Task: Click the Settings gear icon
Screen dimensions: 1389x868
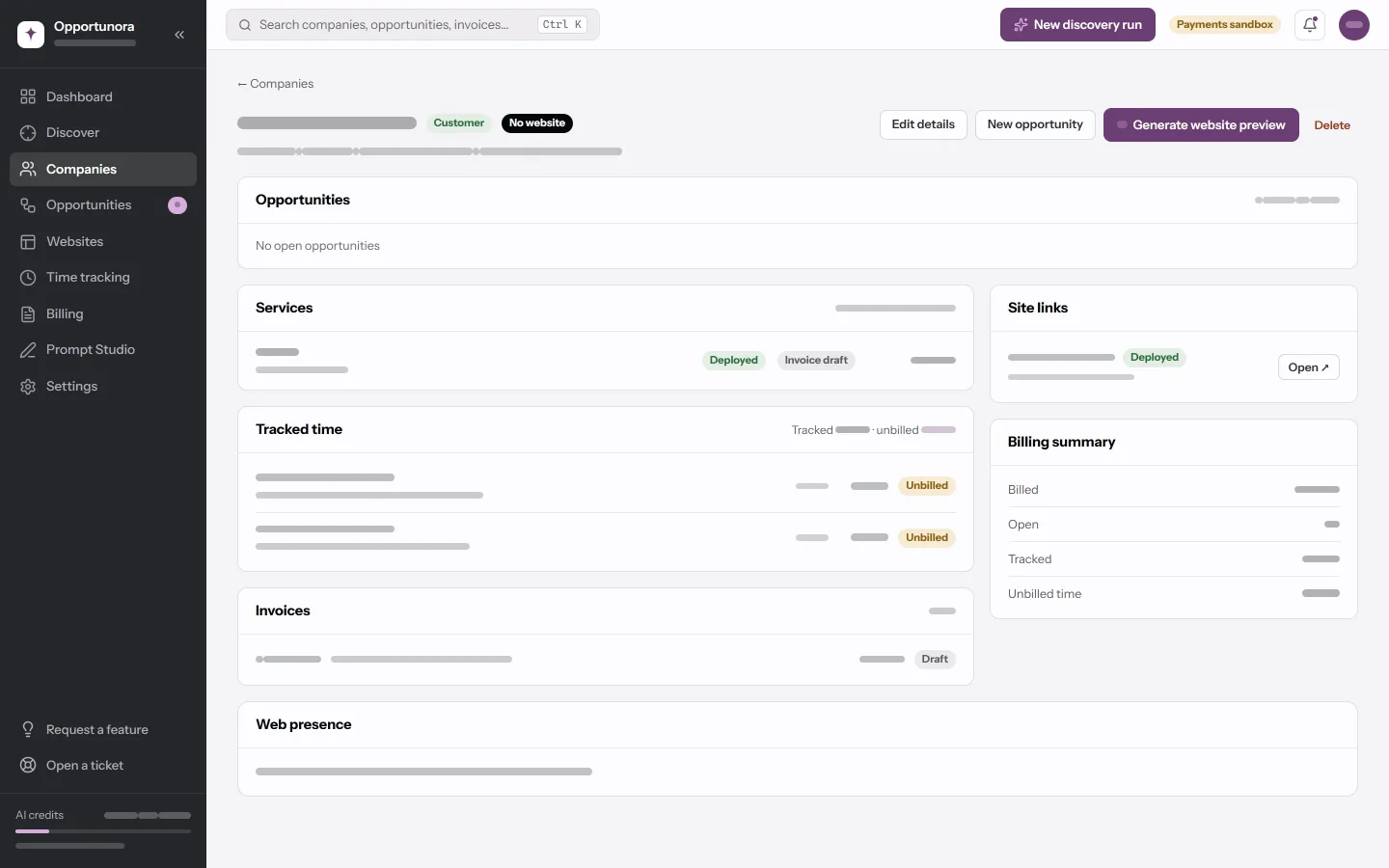Action: pos(28,386)
